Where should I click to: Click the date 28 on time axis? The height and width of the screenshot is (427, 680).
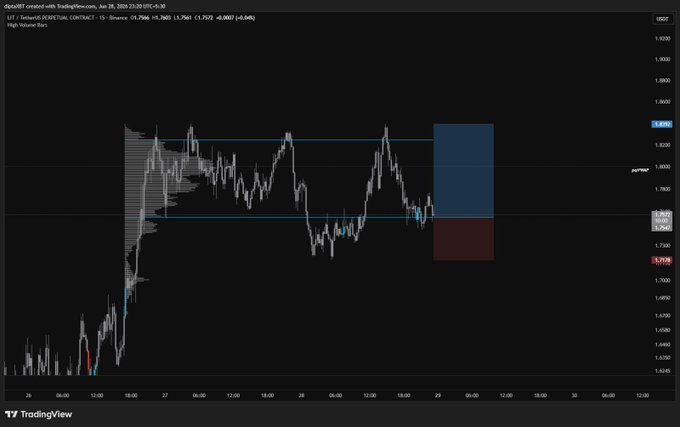[x=301, y=395]
